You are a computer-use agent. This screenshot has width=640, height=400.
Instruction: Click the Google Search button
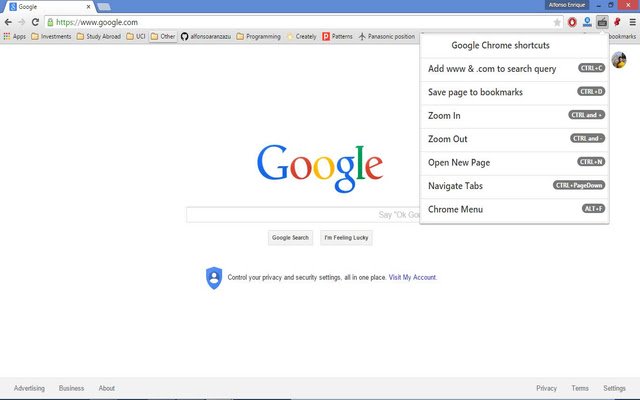(290, 238)
